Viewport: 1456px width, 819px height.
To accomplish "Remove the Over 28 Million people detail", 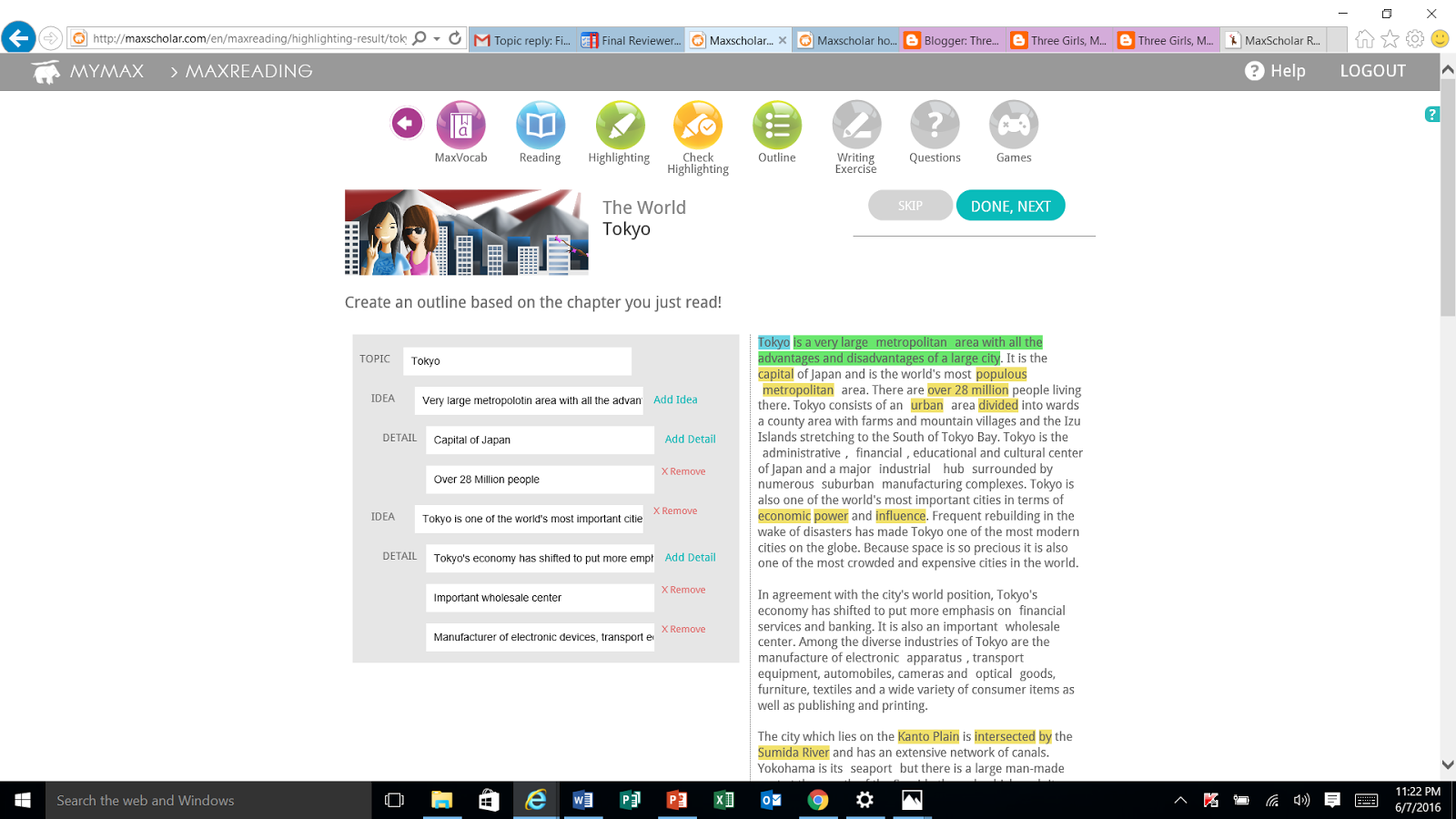I will pyautogui.click(x=682, y=471).
